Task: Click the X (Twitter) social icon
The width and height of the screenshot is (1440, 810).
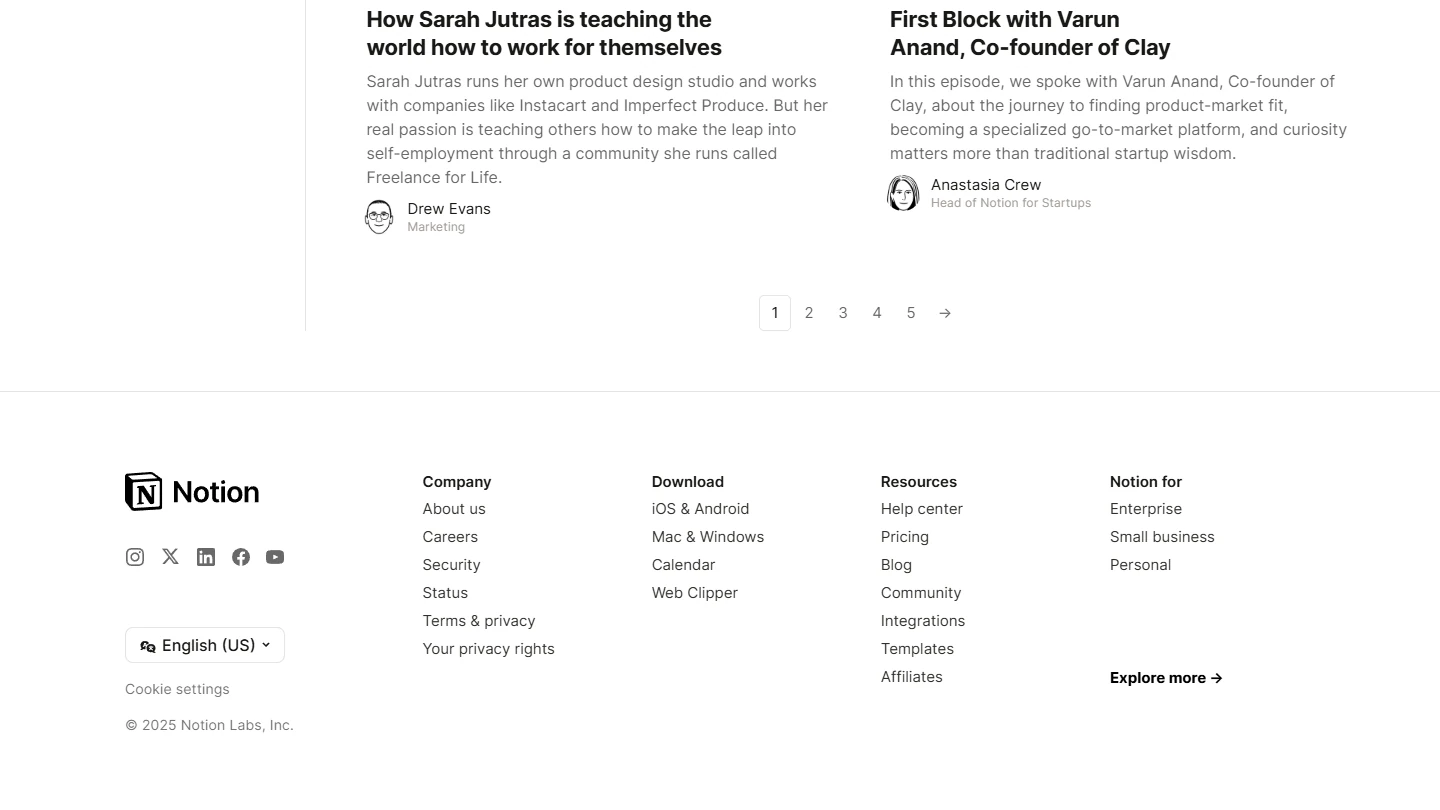Action: (171, 557)
